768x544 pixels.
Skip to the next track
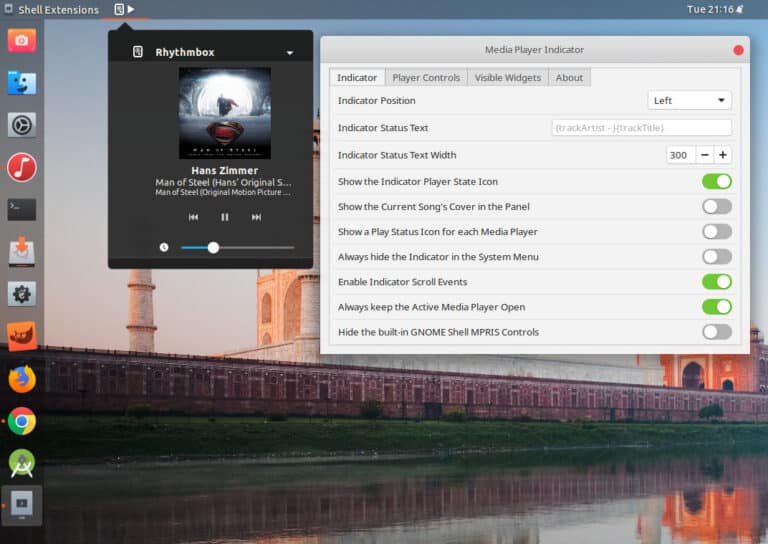(x=256, y=217)
